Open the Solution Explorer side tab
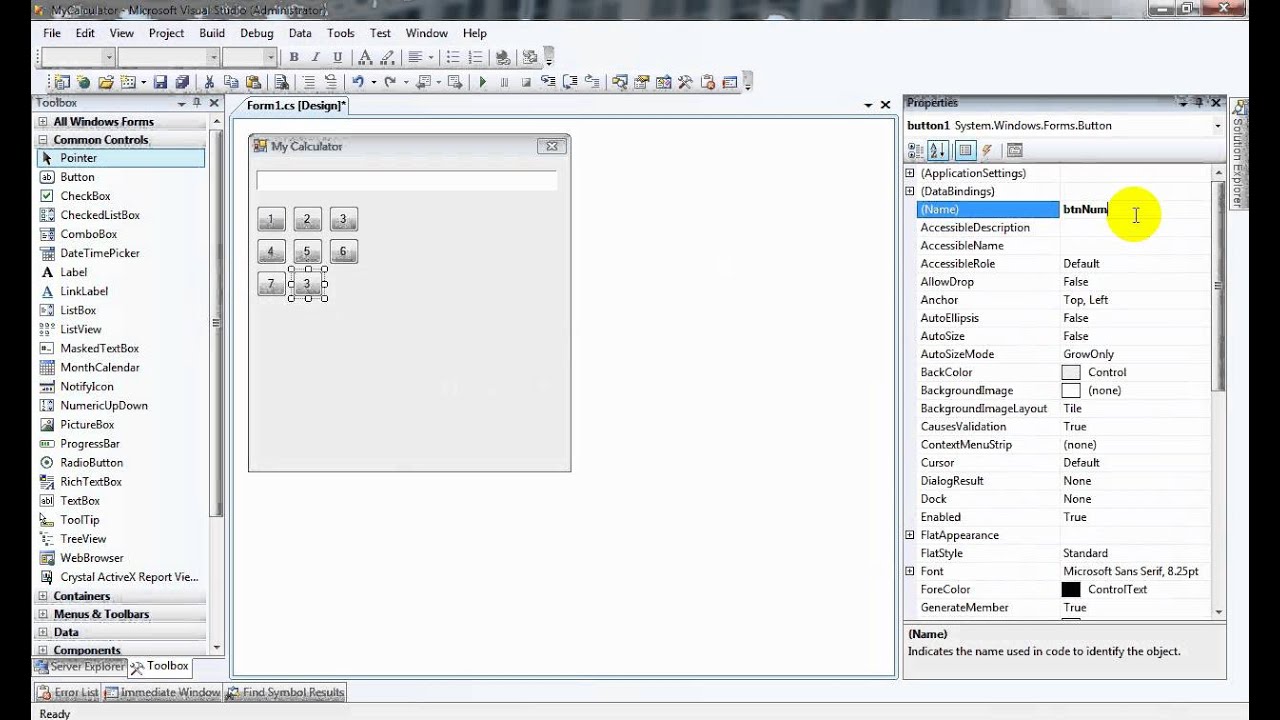 [x=1237, y=155]
